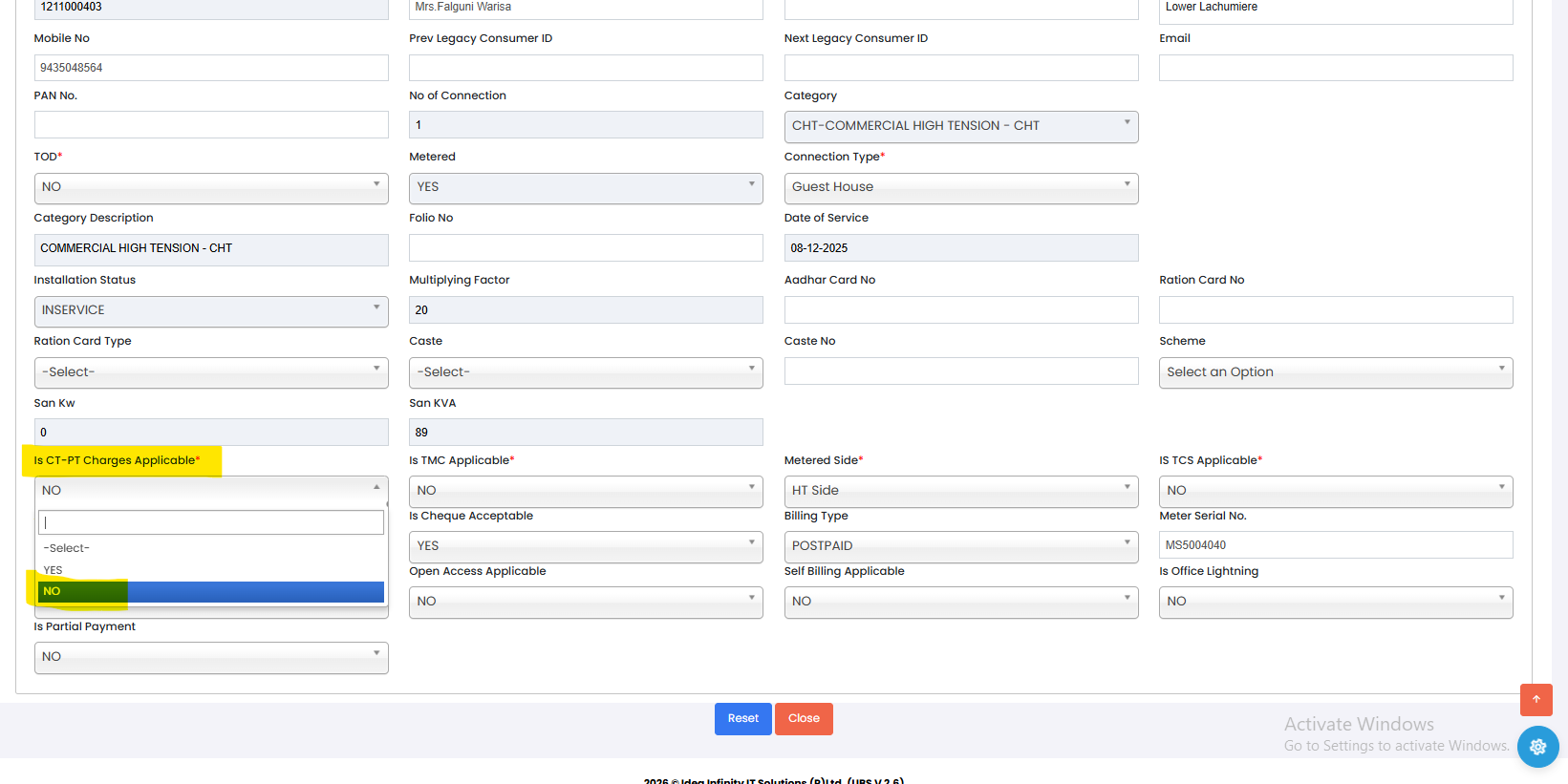Open the settings gear floating button
The width and height of the screenshot is (1568, 784).
click(1537, 747)
